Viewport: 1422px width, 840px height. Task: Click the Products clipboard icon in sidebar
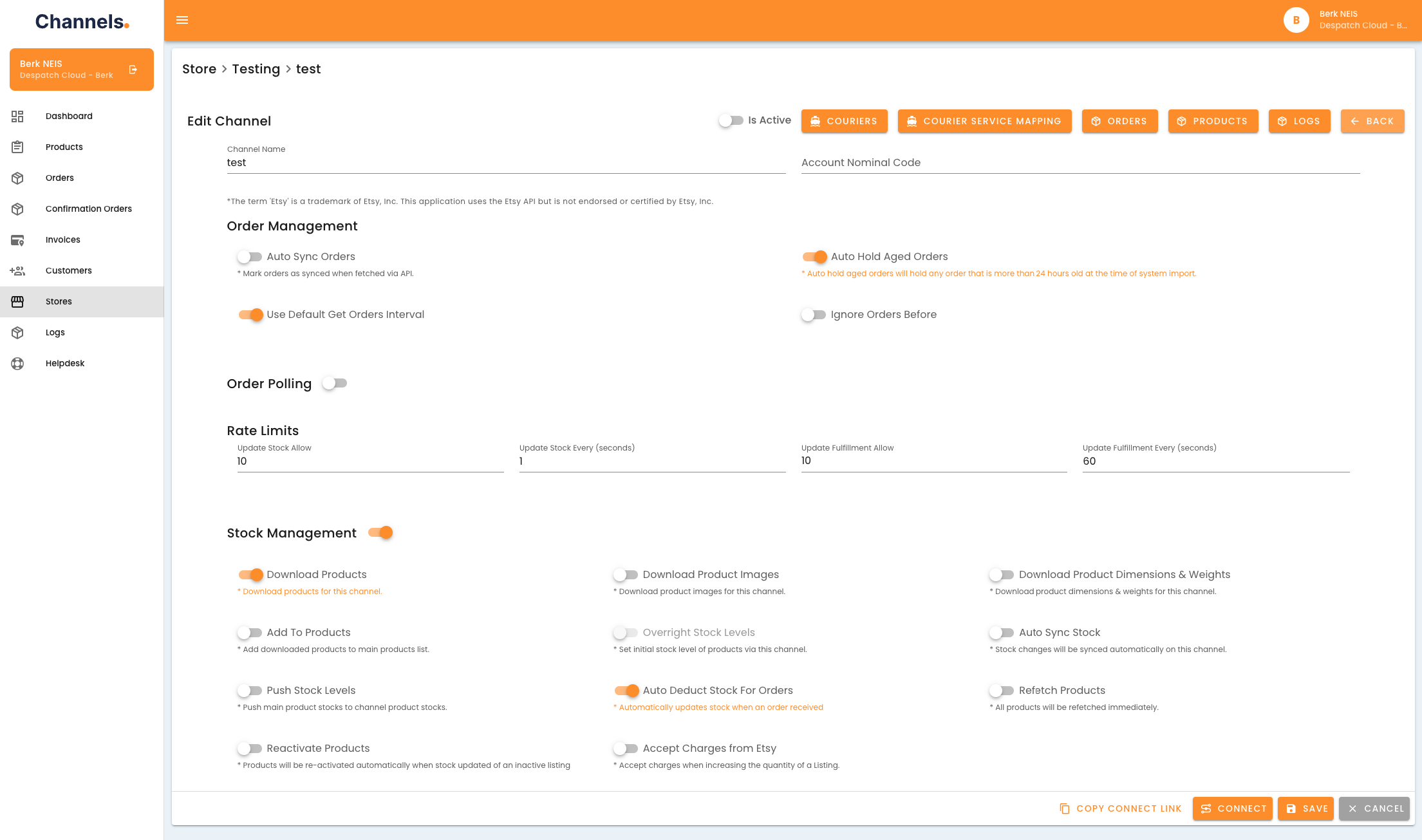tap(17, 147)
